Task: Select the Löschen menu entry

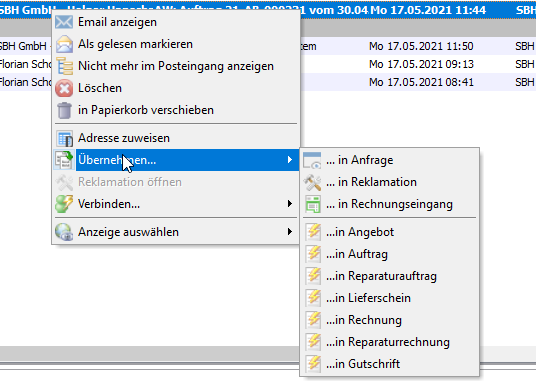Action: pyautogui.click(x=176, y=88)
